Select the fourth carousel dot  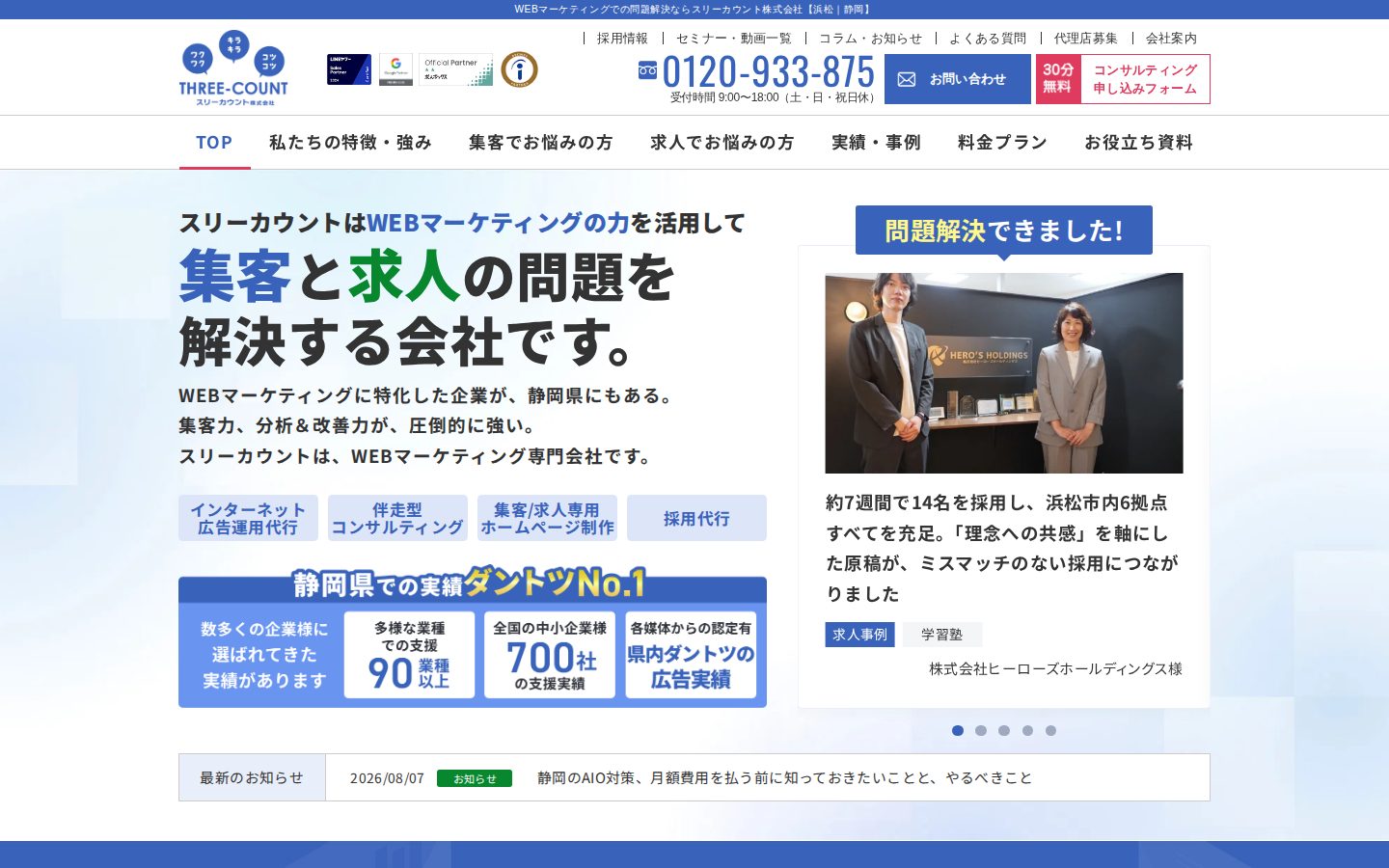pyautogui.click(x=1027, y=730)
